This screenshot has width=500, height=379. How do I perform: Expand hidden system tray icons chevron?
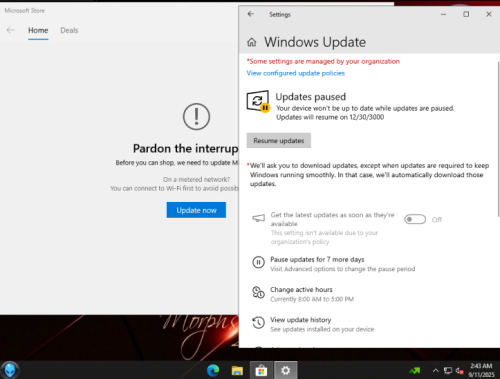pyautogui.click(x=435, y=370)
